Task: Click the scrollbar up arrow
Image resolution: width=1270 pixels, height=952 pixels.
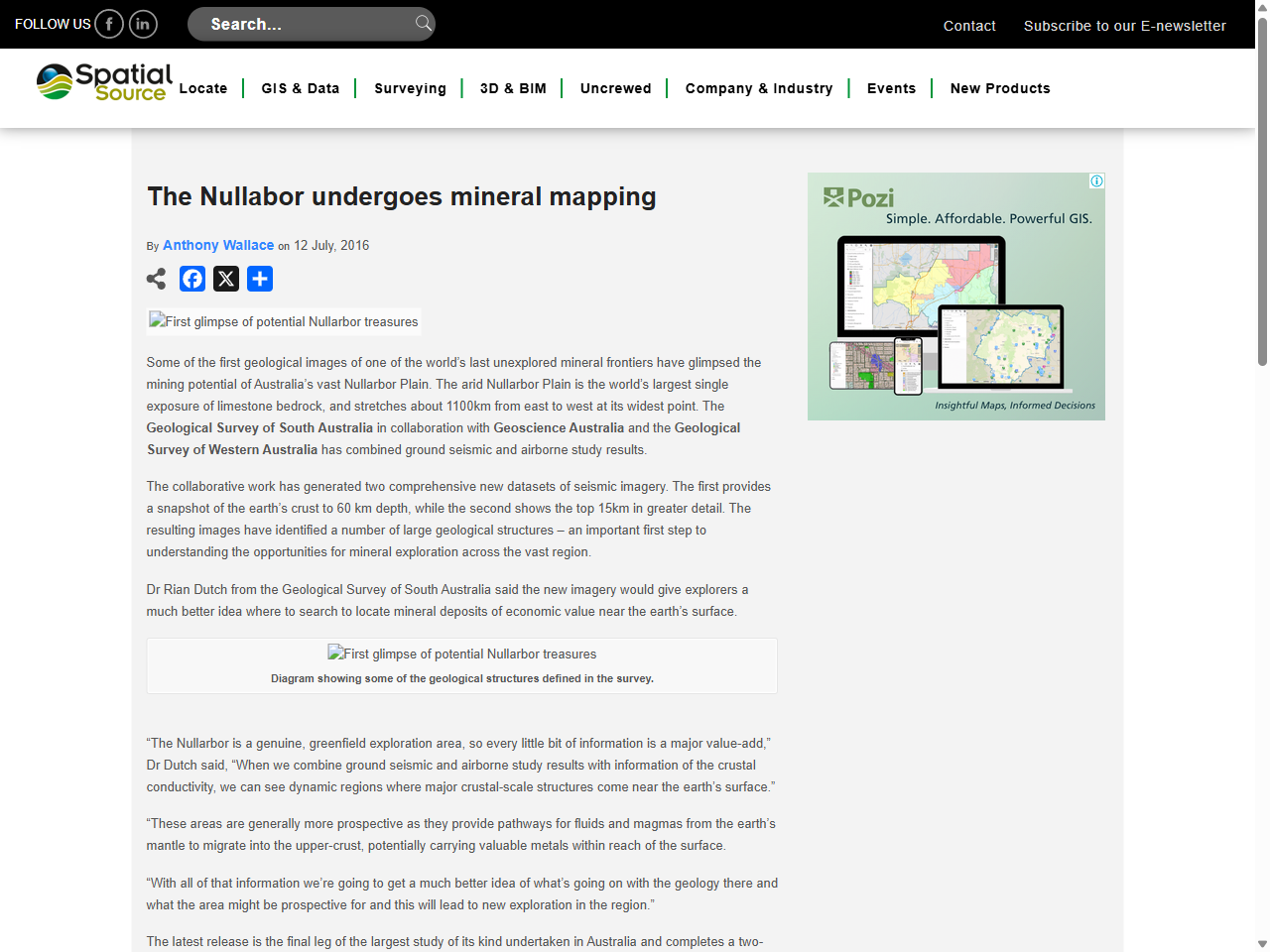Action: [1262, 7]
